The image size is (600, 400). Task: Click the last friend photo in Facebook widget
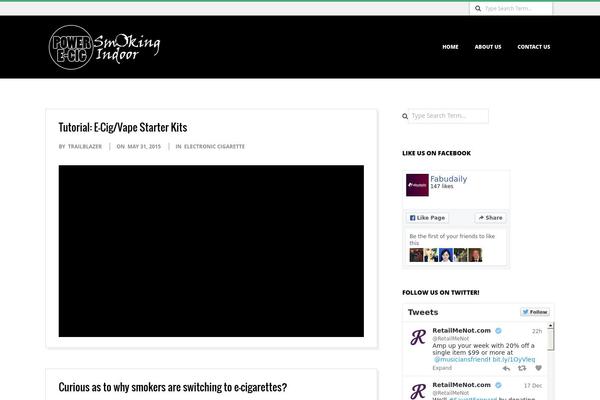coord(475,255)
